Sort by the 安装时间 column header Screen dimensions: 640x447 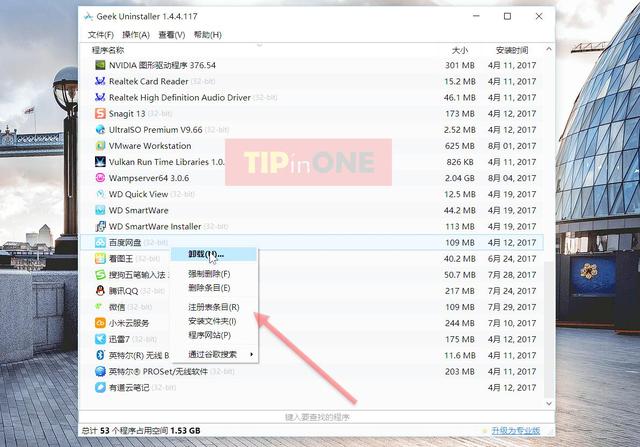[512, 50]
